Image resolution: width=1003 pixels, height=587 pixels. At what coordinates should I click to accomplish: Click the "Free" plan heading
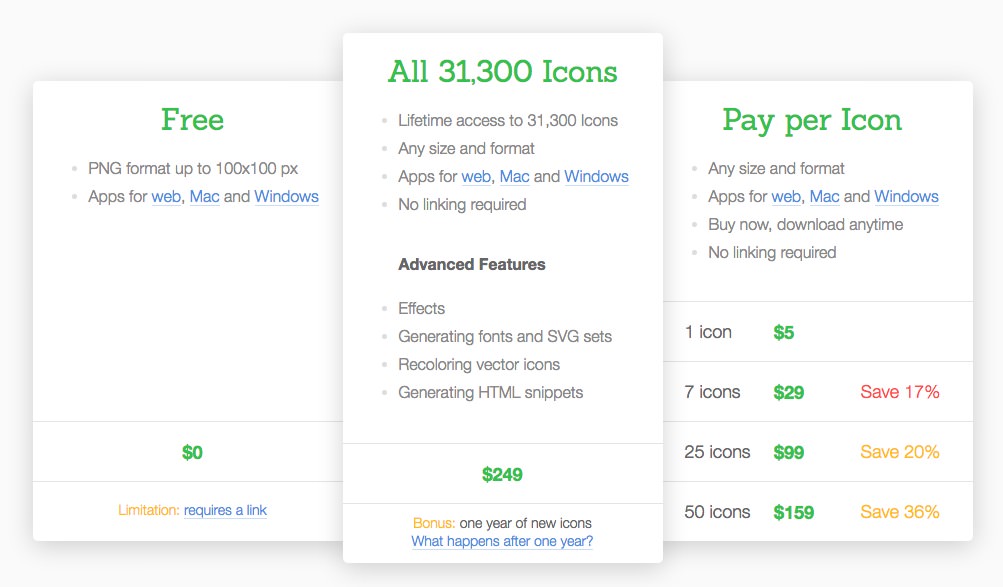click(192, 120)
